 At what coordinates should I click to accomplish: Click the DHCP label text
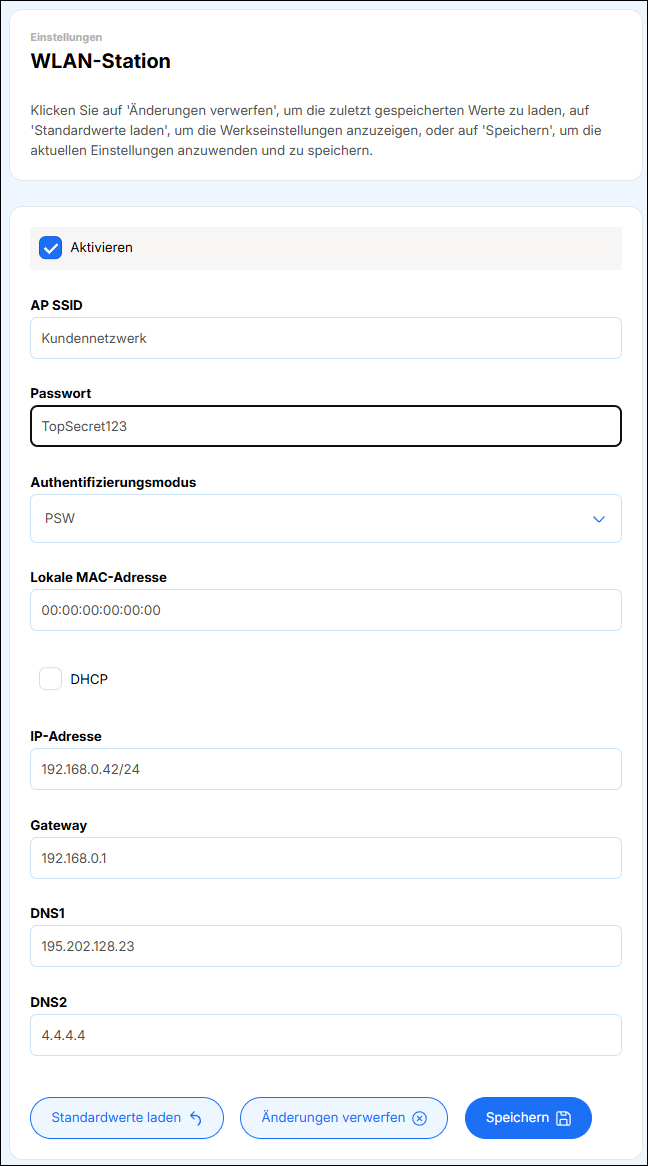click(x=89, y=679)
